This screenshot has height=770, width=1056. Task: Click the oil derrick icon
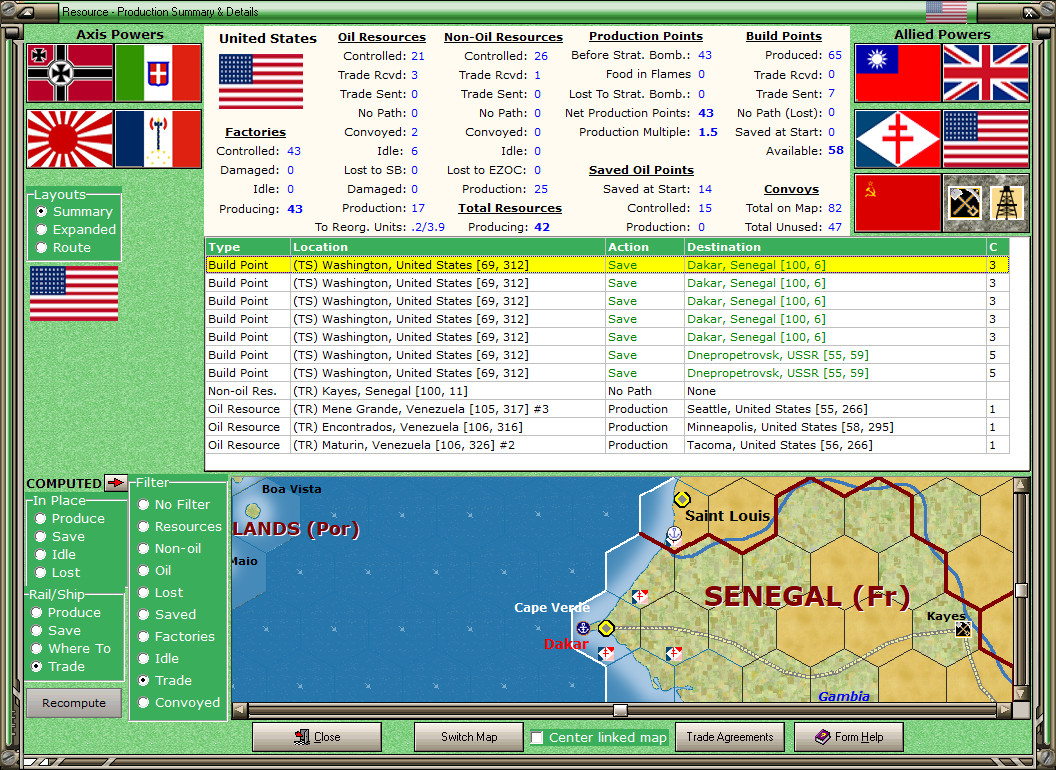click(x=1007, y=203)
